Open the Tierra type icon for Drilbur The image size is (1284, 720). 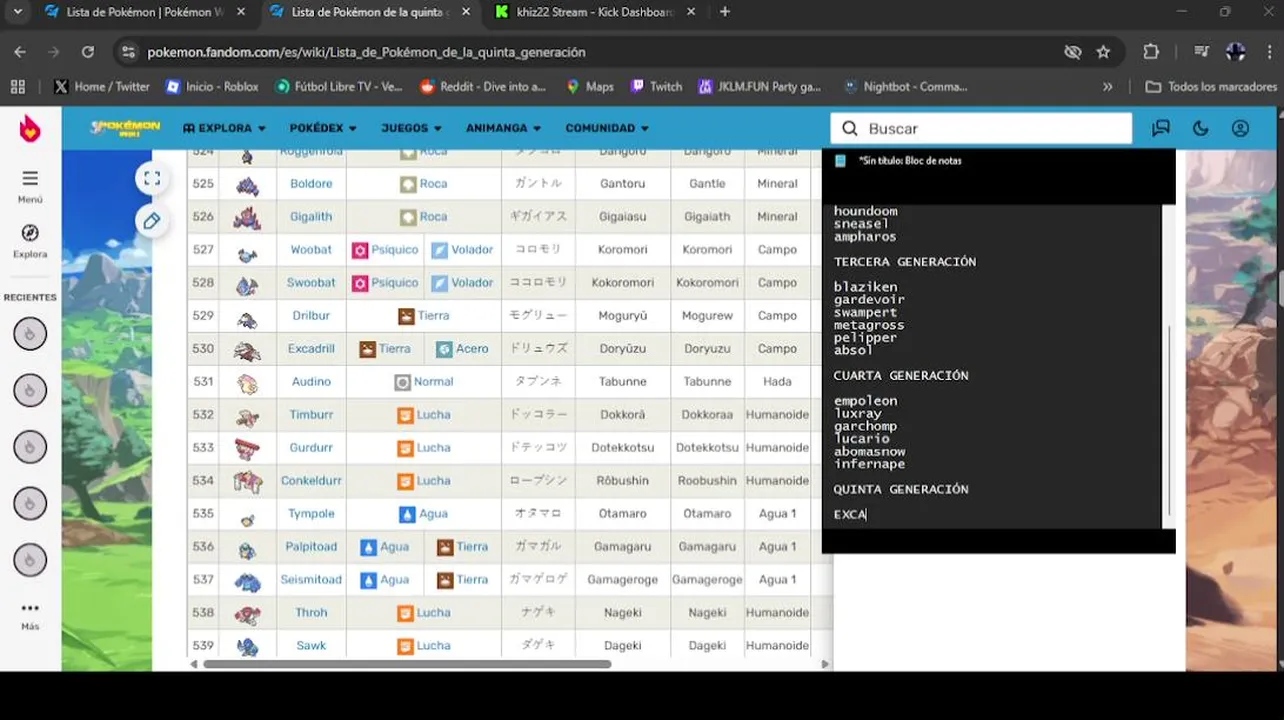pyautogui.click(x=406, y=316)
